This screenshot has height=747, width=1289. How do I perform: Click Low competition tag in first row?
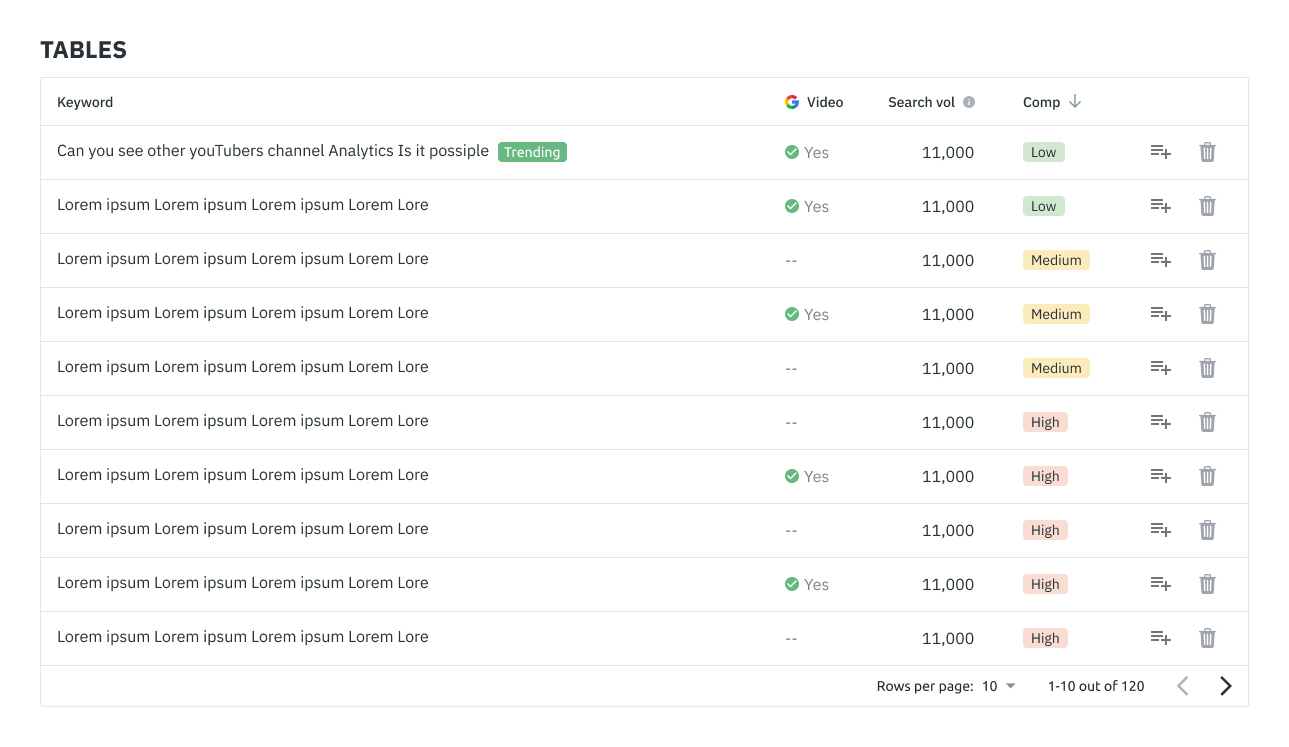1043,152
